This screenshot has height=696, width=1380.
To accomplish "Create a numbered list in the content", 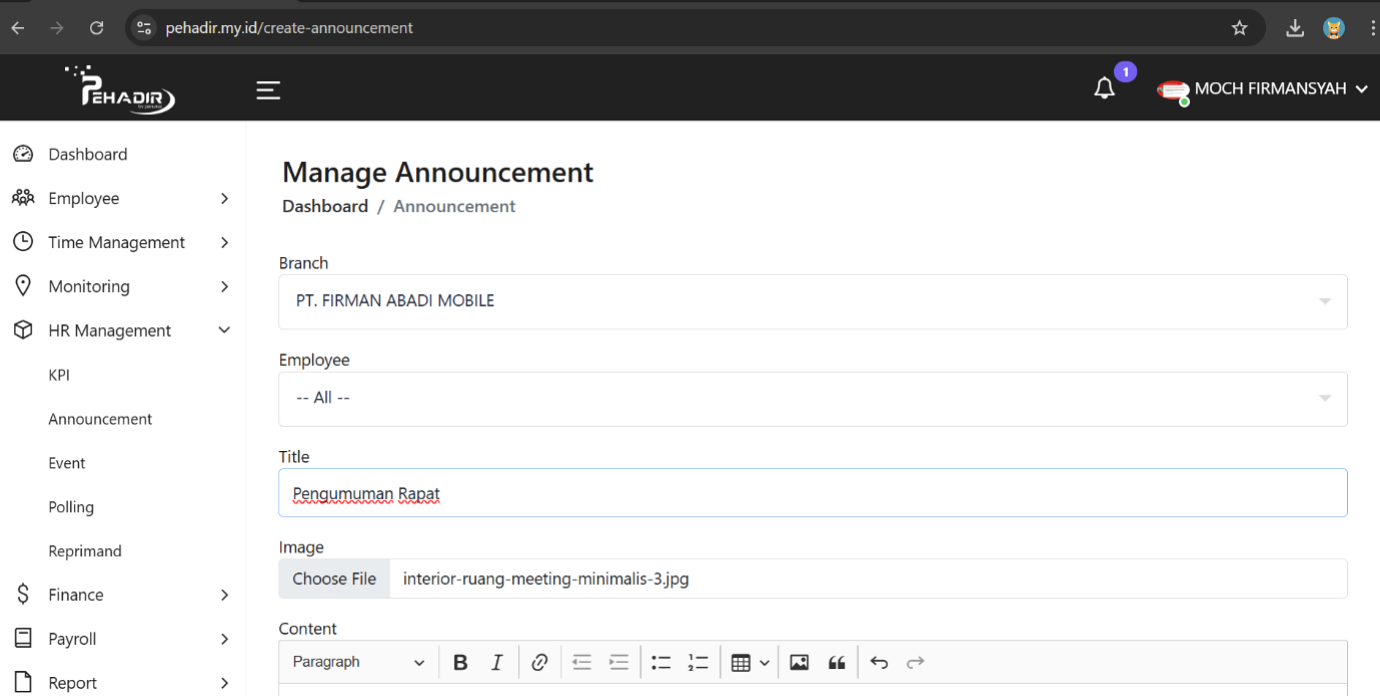I will [x=698, y=661].
